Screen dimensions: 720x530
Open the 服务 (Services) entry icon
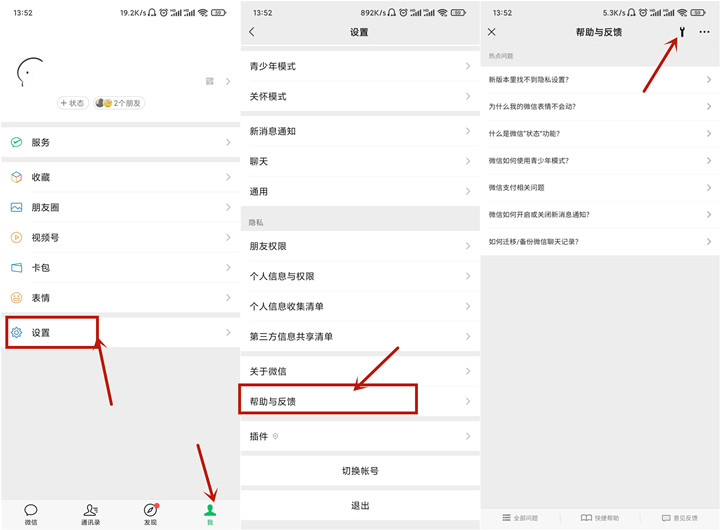coord(17,142)
